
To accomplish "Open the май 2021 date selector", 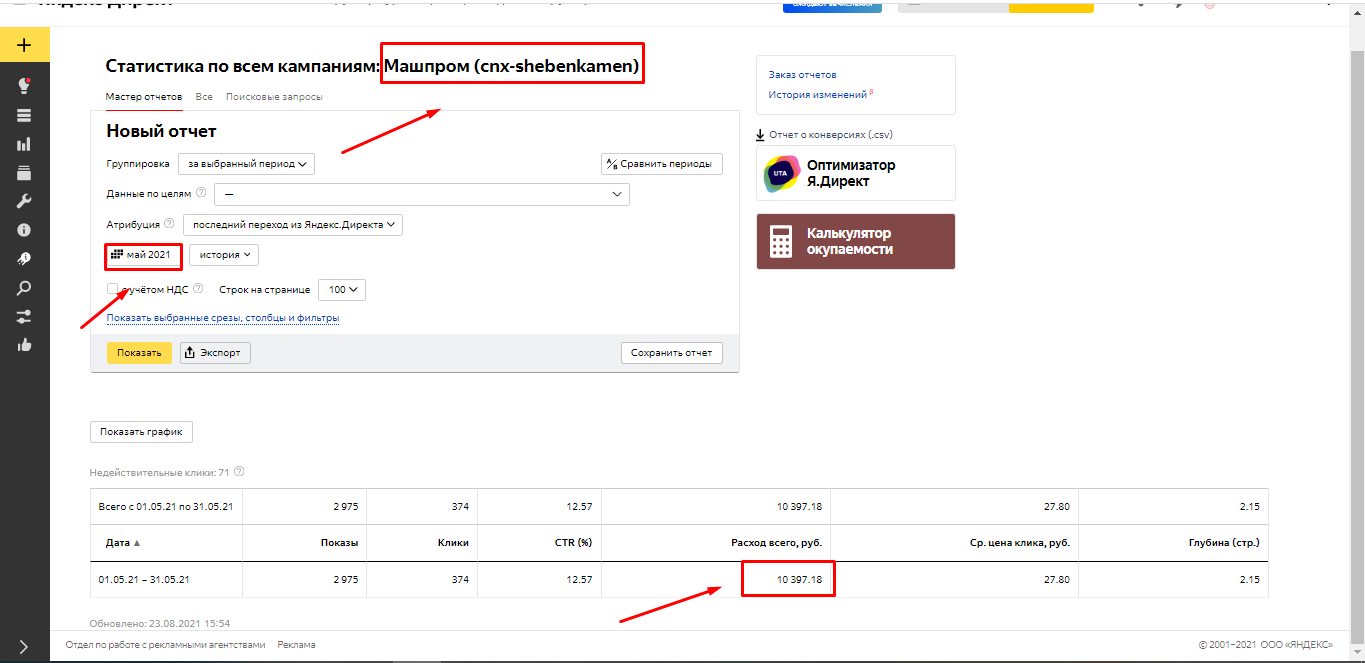I will coord(143,256).
